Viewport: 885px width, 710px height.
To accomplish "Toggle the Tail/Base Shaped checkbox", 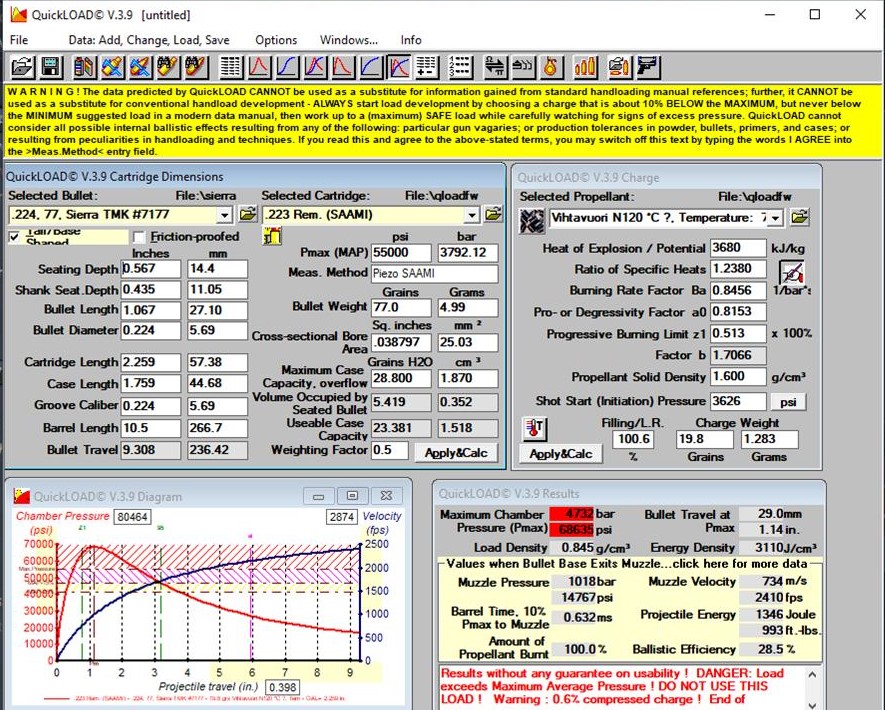I will click(x=14, y=236).
